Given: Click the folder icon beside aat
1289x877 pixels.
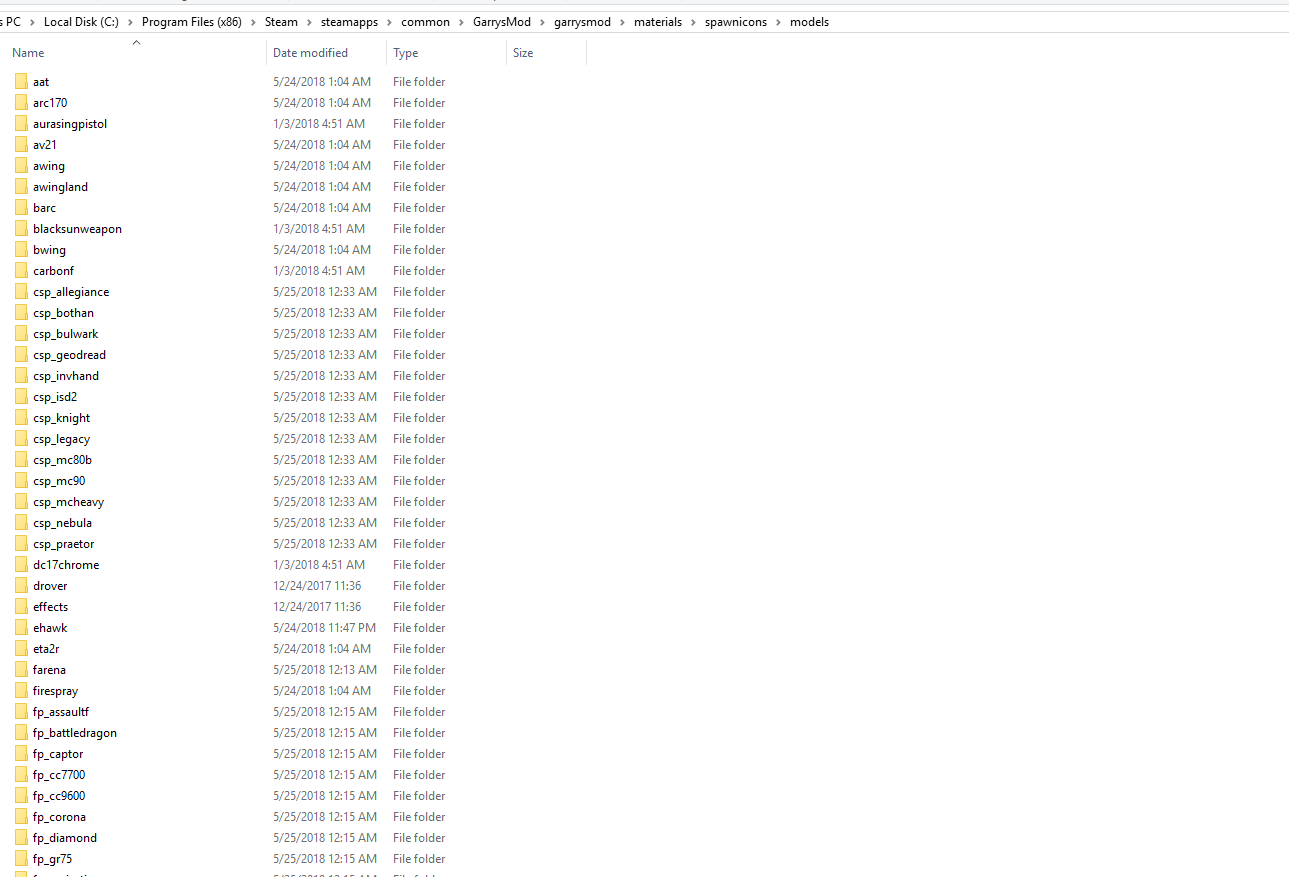Looking at the screenshot, I should point(22,82).
